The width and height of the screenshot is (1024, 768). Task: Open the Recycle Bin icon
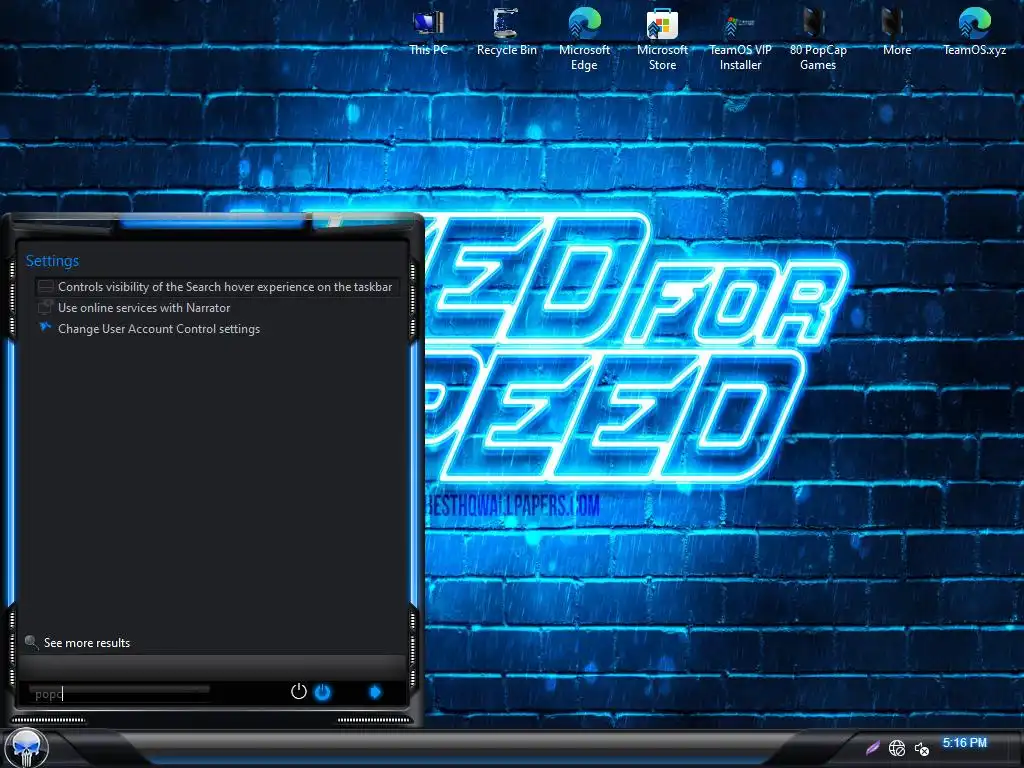point(506,31)
